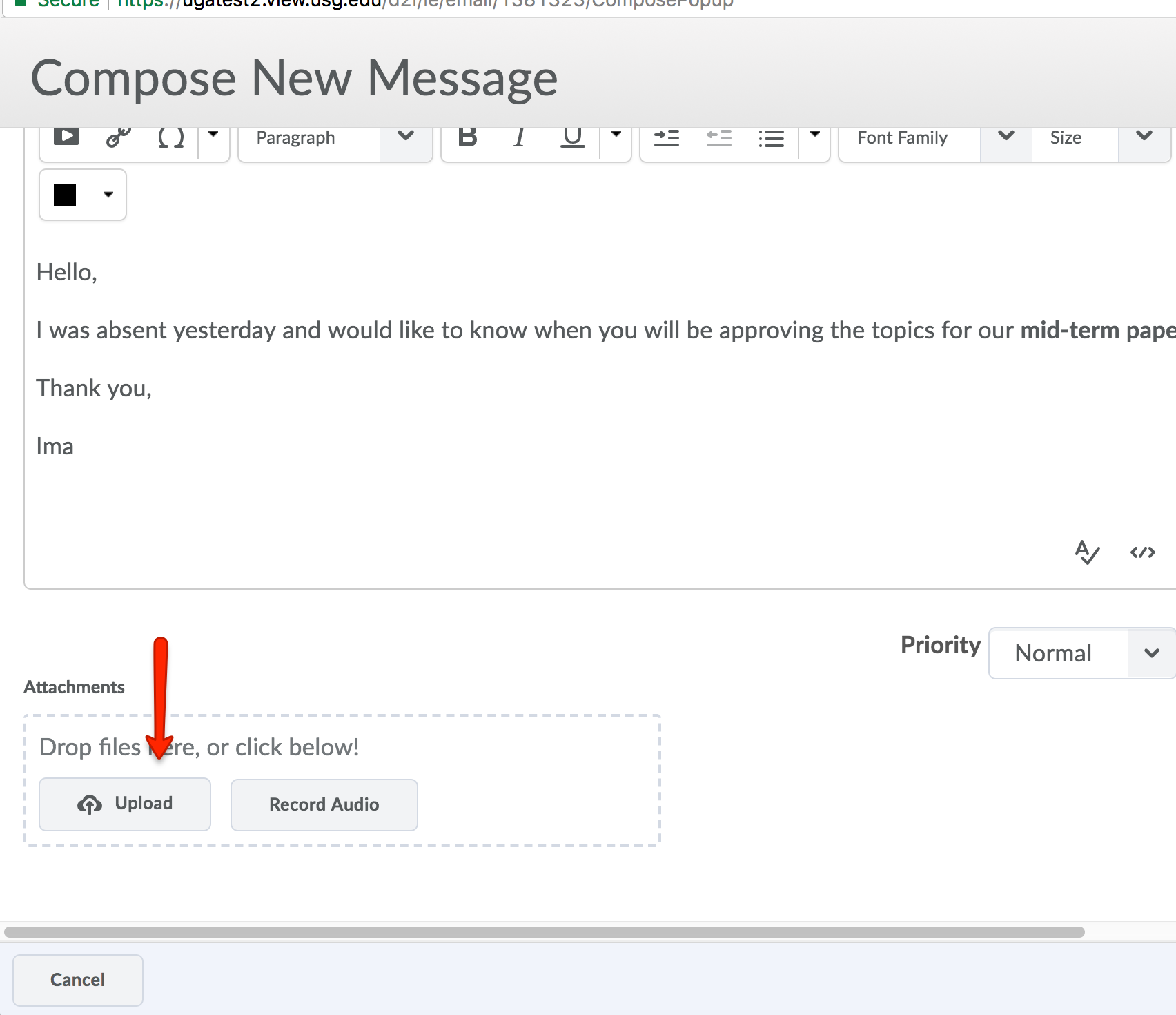This screenshot has width=1176, height=1015.
Task: Expand more text formatting options arrow
Action: [x=616, y=135]
